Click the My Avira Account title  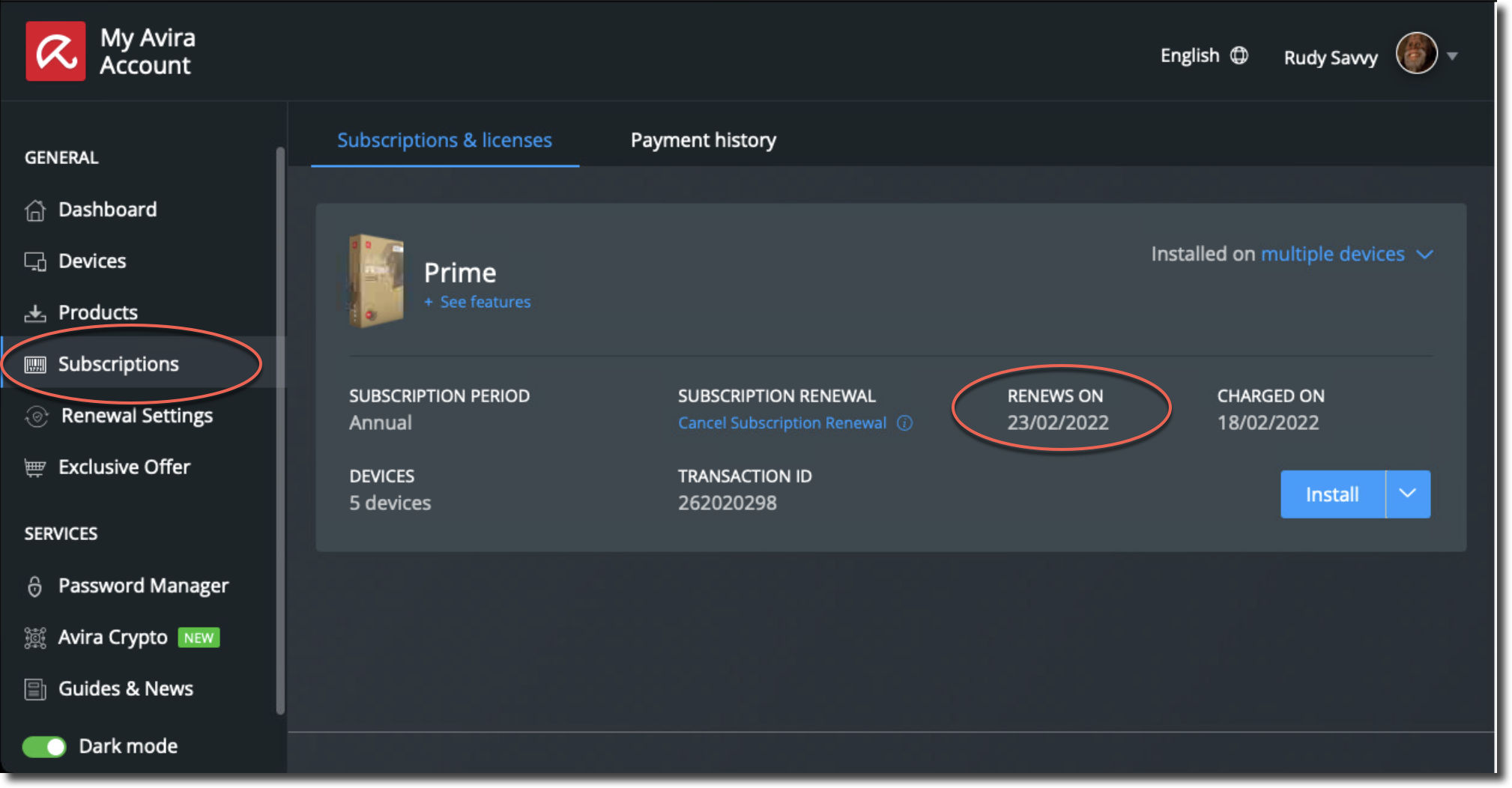coord(148,51)
